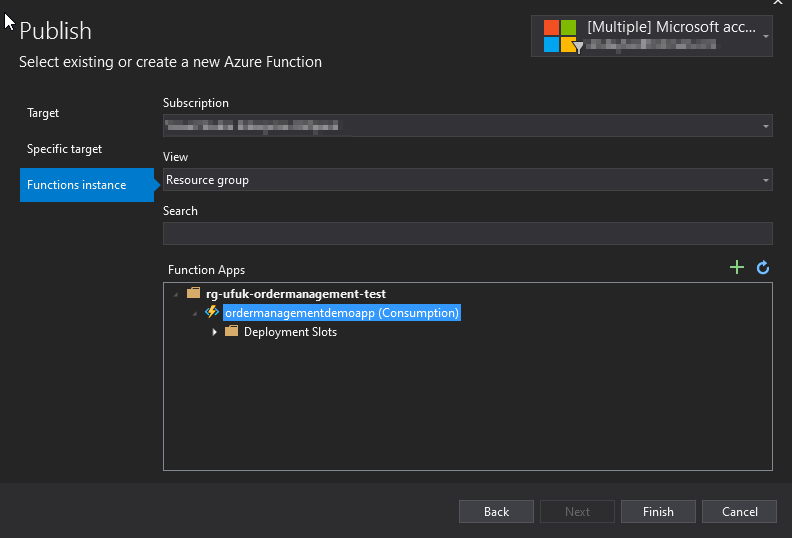Viewport: 792px width, 538px height.
Task: Click the Finish button
Action: tap(658, 512)
